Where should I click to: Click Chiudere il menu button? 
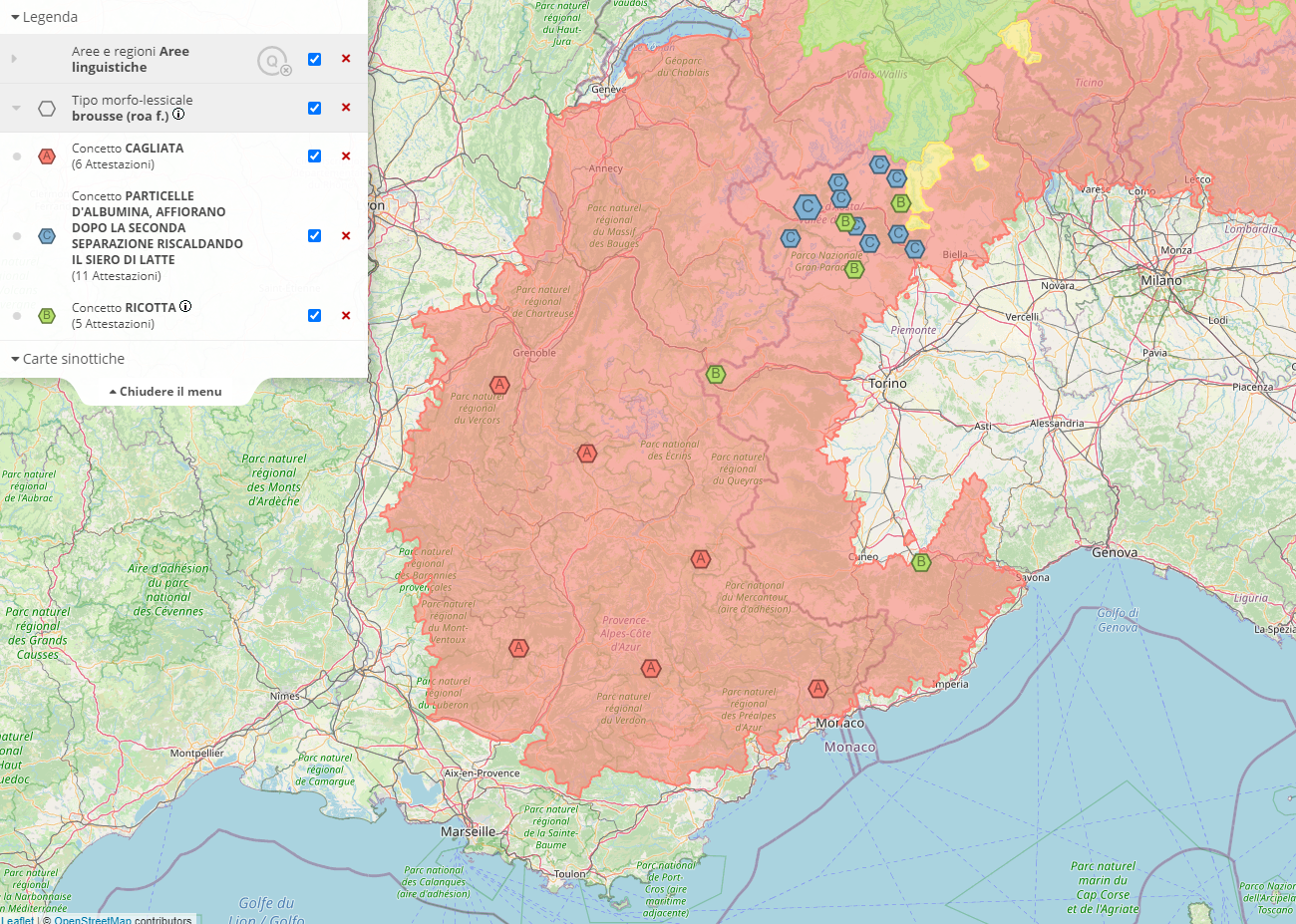coord(165,392)
